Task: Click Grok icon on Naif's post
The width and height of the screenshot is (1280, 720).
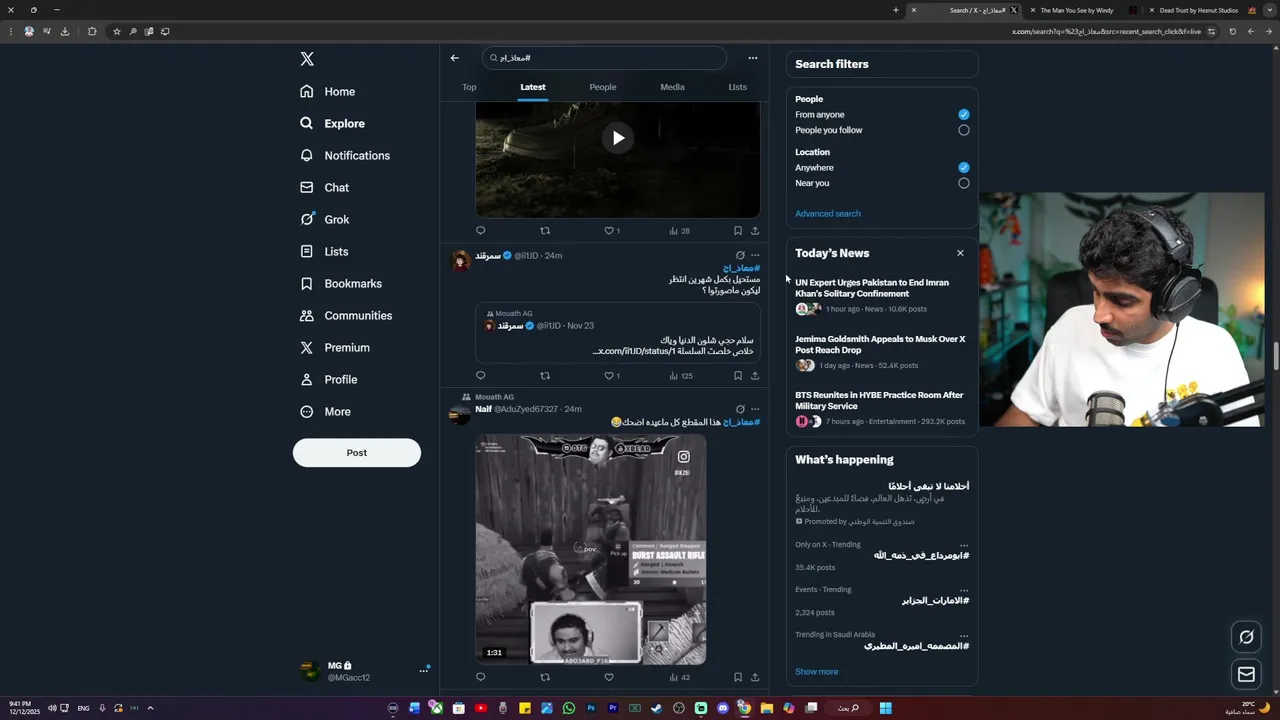Action: coord(740,409)
